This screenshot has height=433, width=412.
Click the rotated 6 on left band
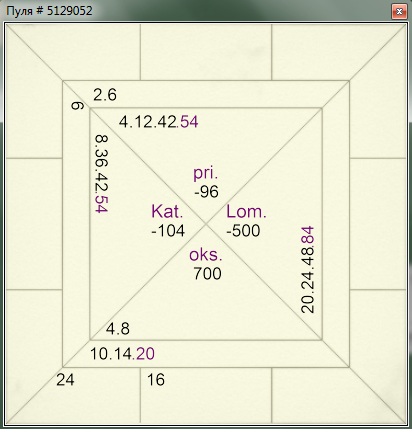coord(77,106)
